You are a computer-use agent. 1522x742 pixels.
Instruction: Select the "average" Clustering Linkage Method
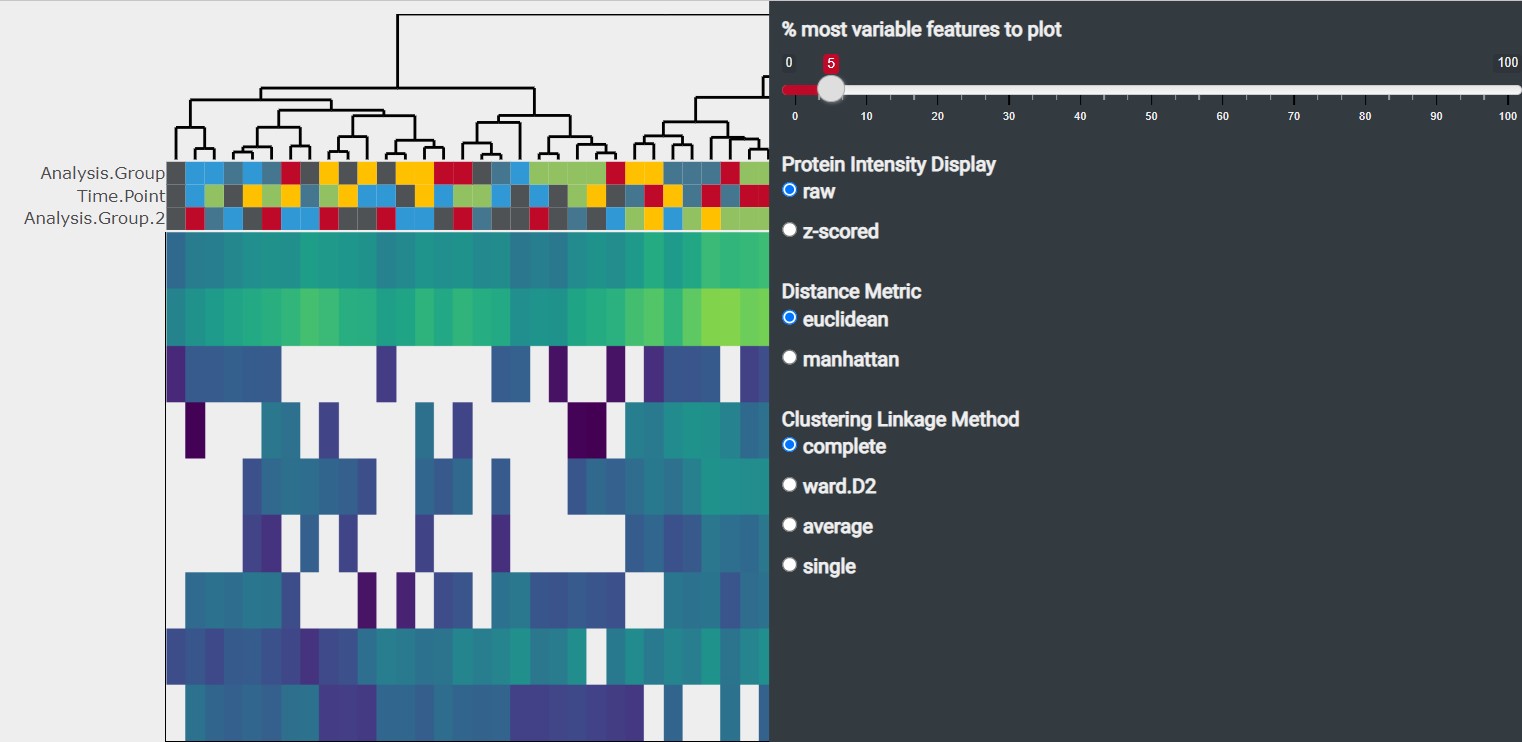pos(790,524)
